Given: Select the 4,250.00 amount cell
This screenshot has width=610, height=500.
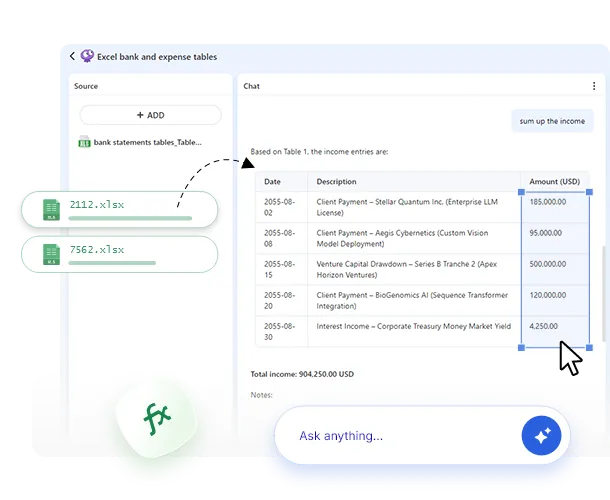Looking at the screenshot, I should tap(555, 332).
